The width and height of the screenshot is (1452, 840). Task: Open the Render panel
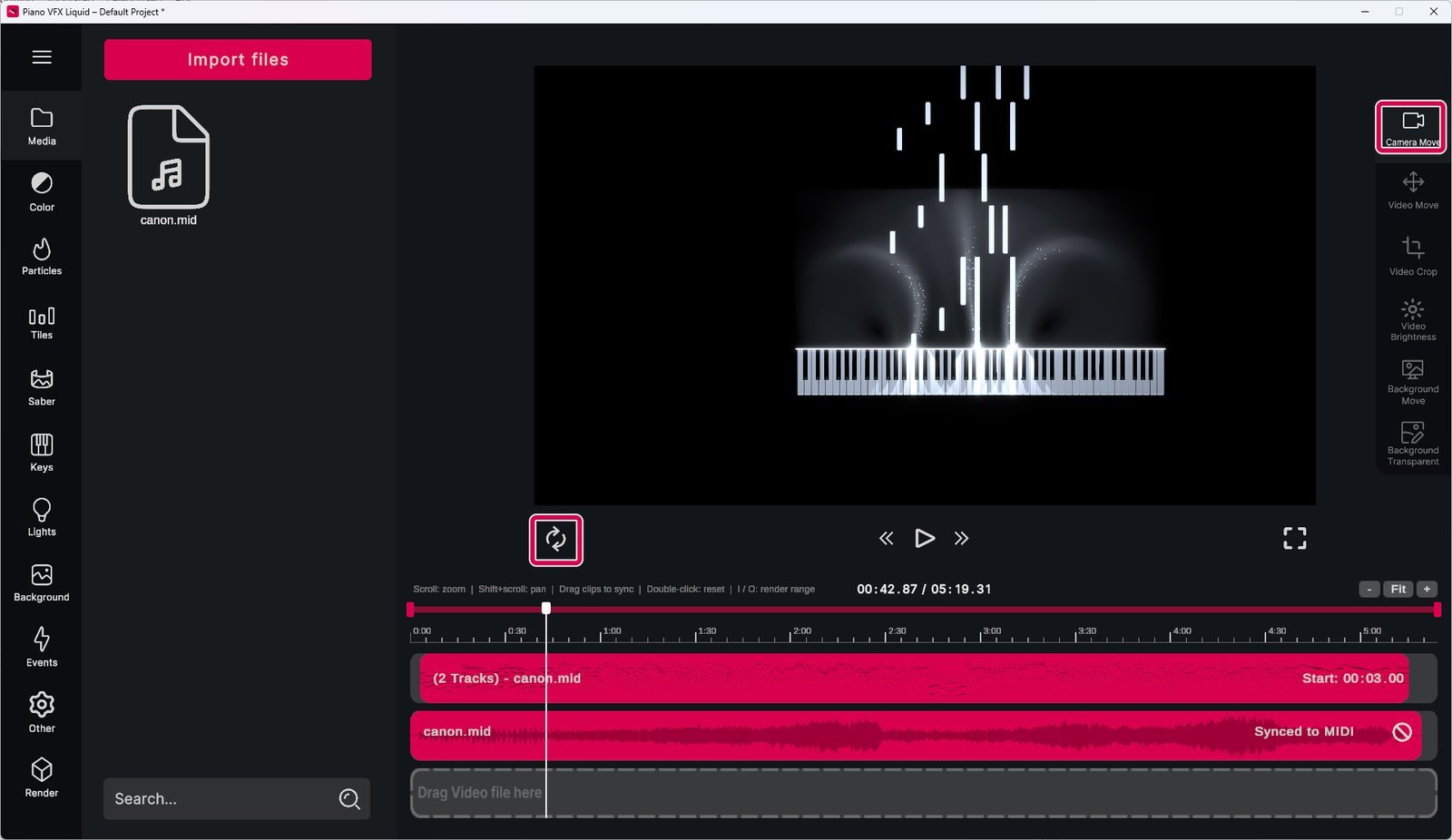(x=42, y=778)
